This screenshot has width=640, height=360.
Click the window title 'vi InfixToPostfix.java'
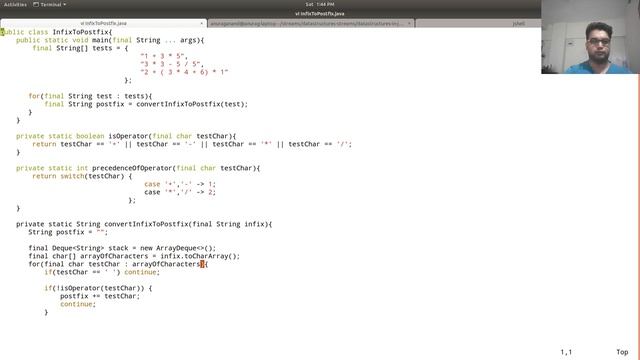point(320,13)
